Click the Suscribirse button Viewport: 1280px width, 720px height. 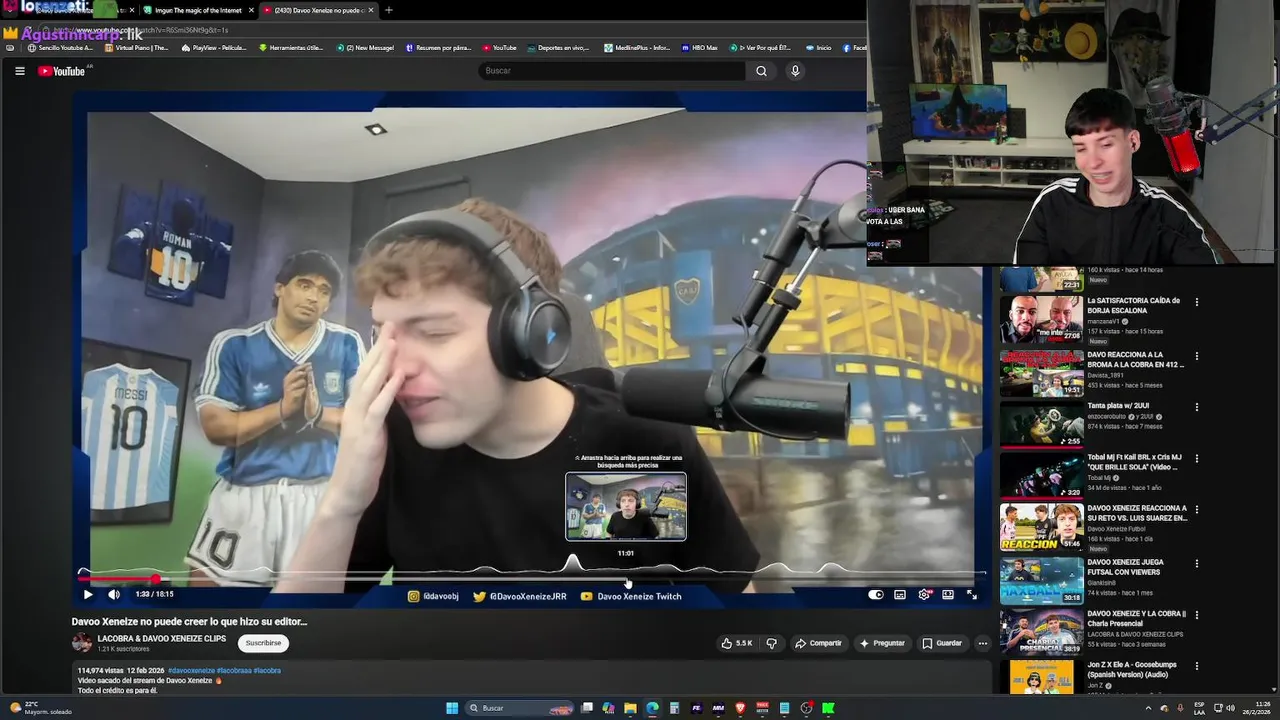(x=263, y=643)
